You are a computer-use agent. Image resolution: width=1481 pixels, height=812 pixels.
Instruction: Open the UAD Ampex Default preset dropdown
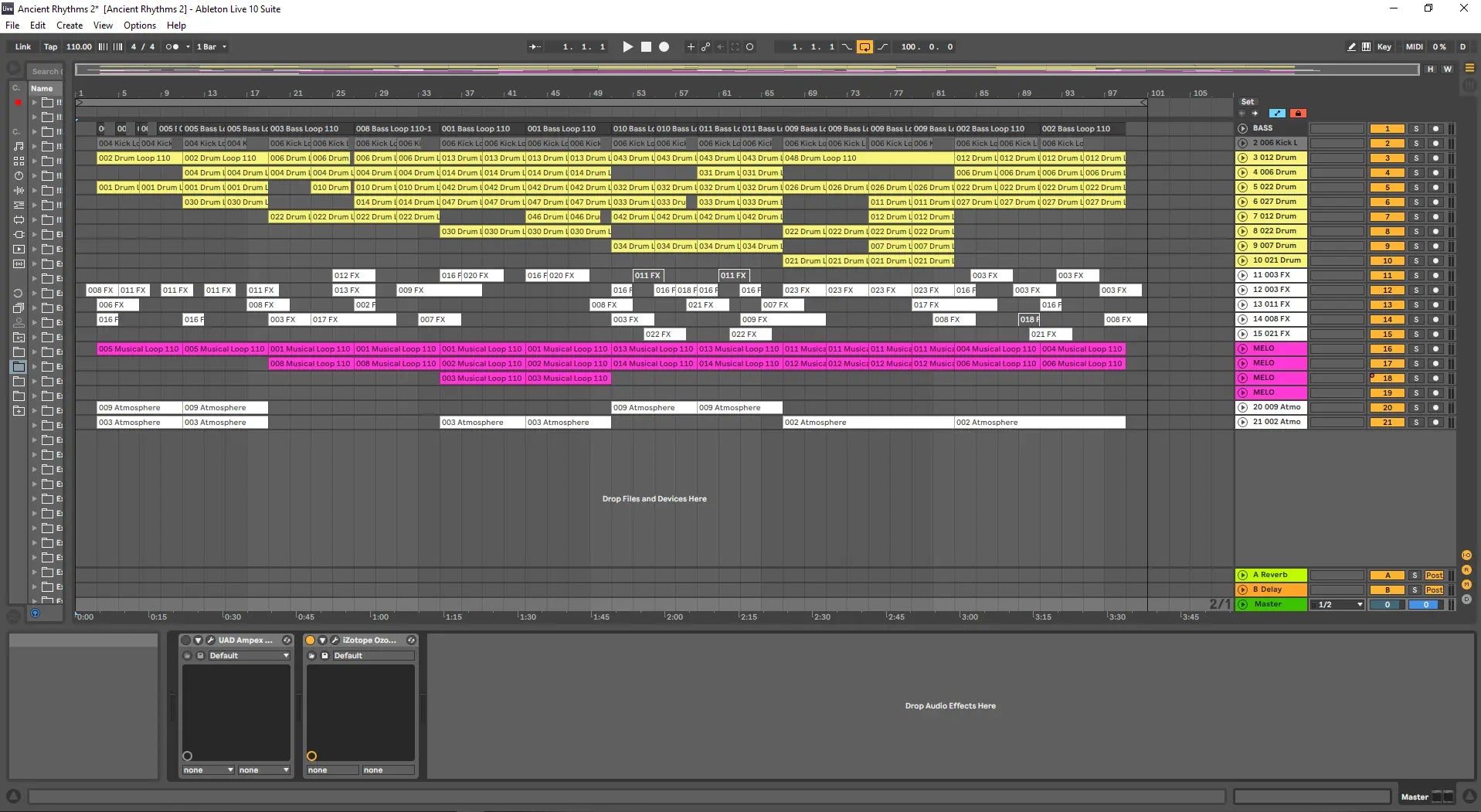248,656
